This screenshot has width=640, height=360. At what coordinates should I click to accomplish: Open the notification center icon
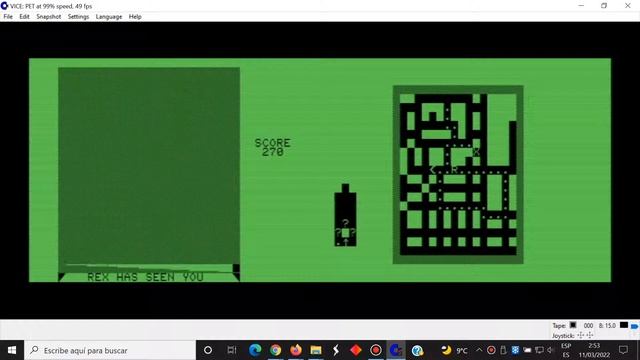point(623,350)
